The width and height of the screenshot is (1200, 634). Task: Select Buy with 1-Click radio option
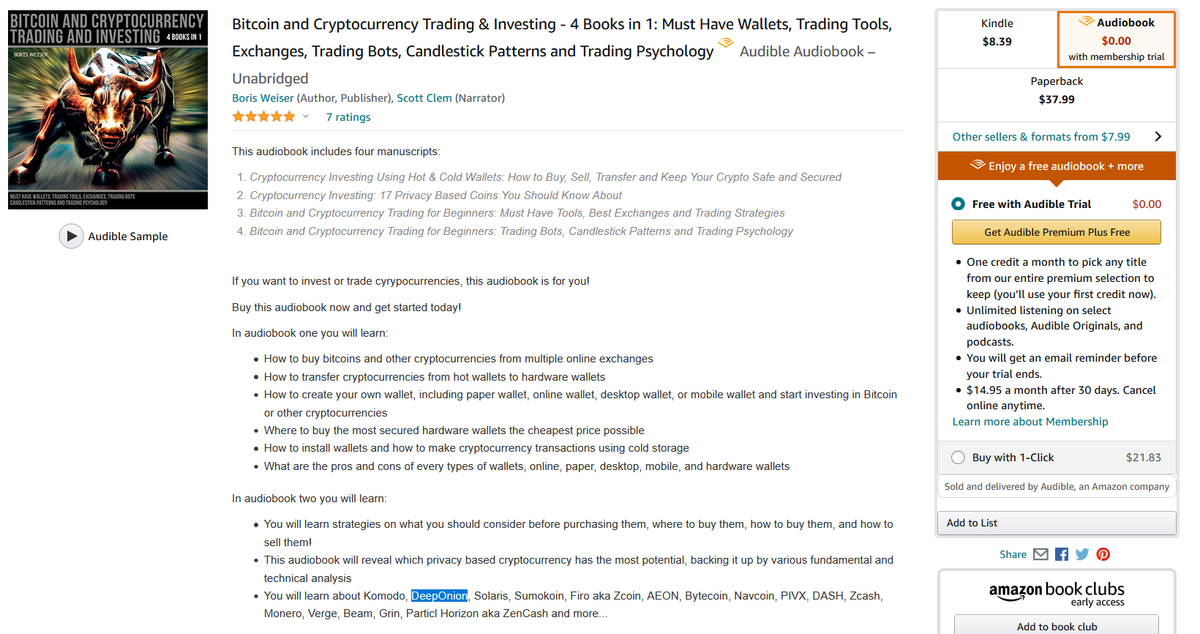958,457
